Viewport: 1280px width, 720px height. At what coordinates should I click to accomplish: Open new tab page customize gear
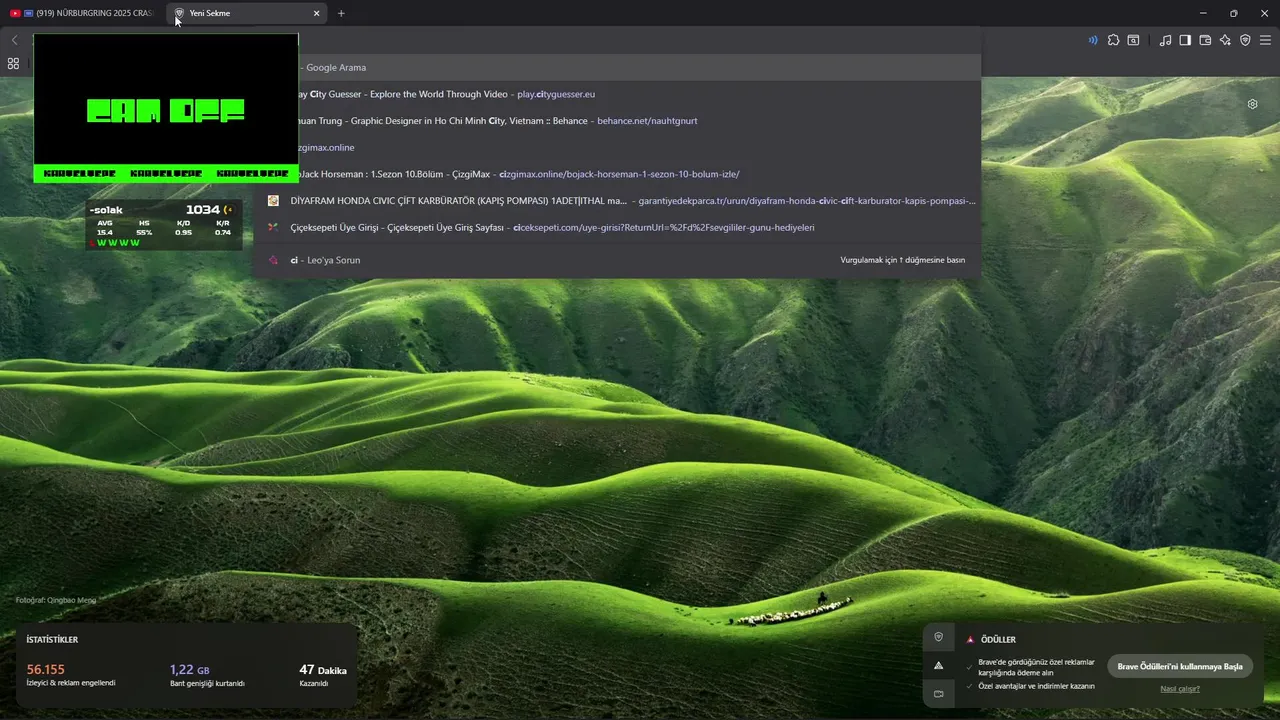[1252, 104]
